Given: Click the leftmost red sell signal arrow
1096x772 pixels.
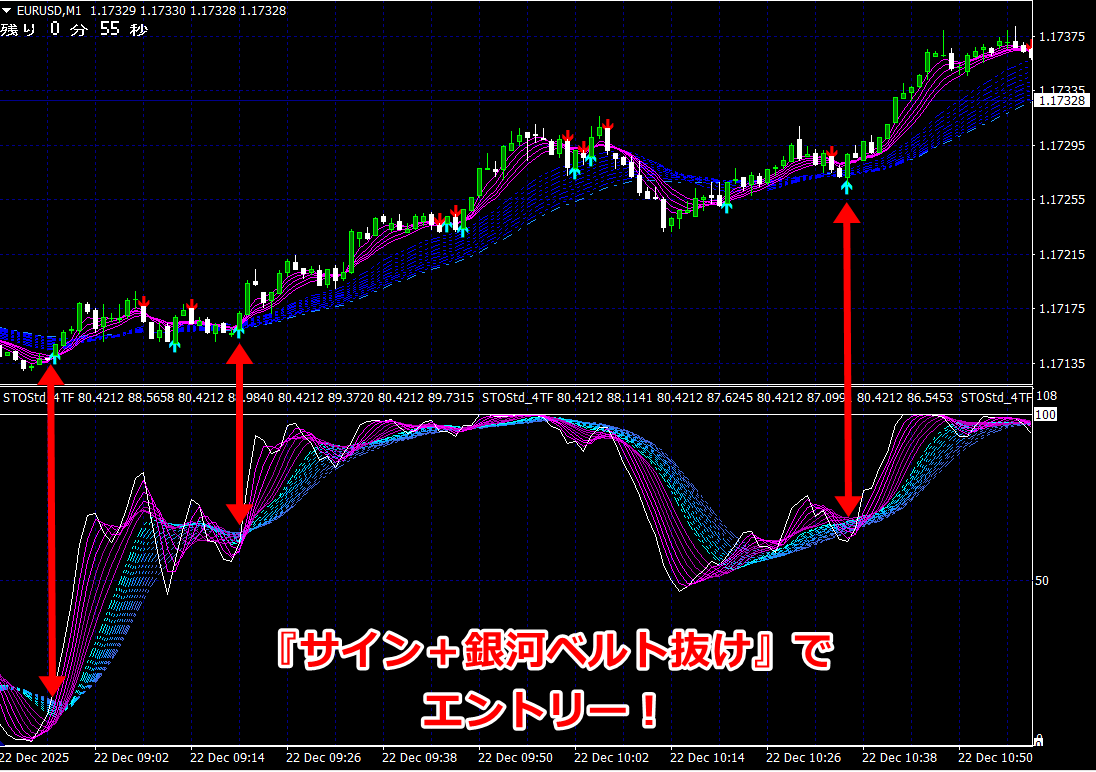Looking at the screenshot, I should (x=144, y=301).
